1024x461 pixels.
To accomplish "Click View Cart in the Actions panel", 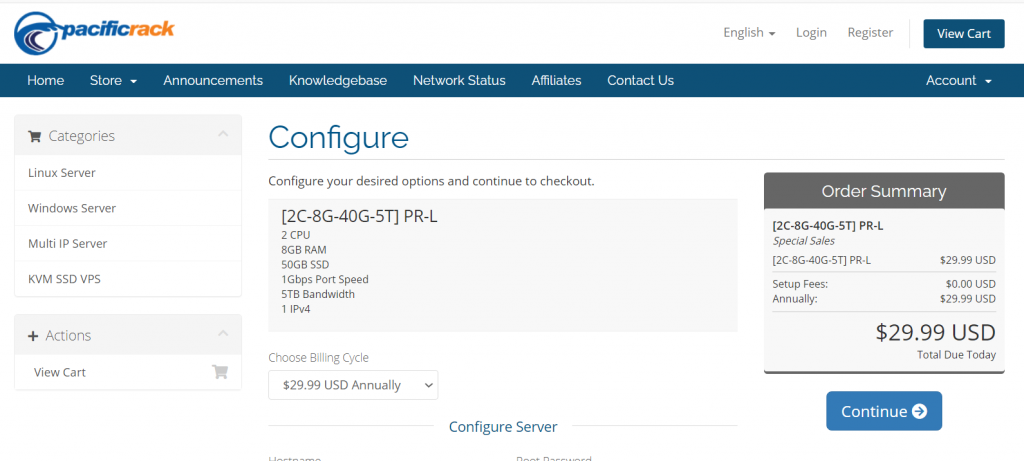I will pyautogui.click(x=128, y=372).
